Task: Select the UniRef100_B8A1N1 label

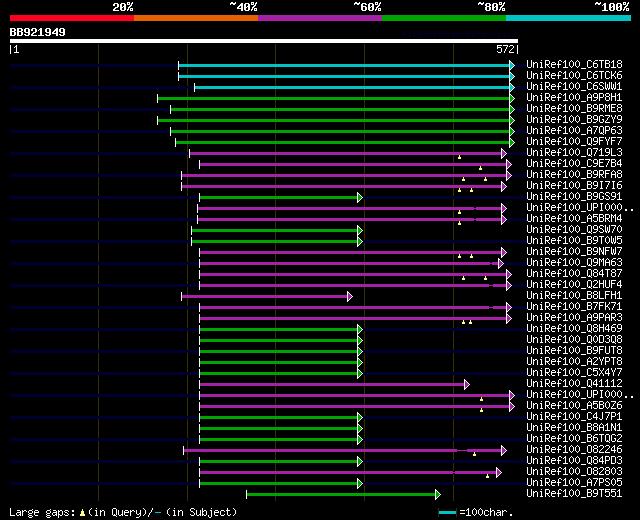Action: (574, 428)
